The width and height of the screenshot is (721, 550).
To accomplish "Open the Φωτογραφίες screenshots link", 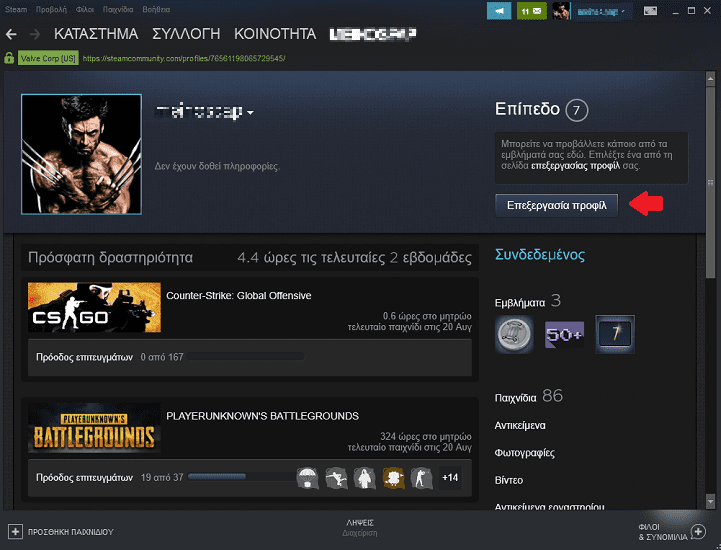I will (x=525, y=453).
